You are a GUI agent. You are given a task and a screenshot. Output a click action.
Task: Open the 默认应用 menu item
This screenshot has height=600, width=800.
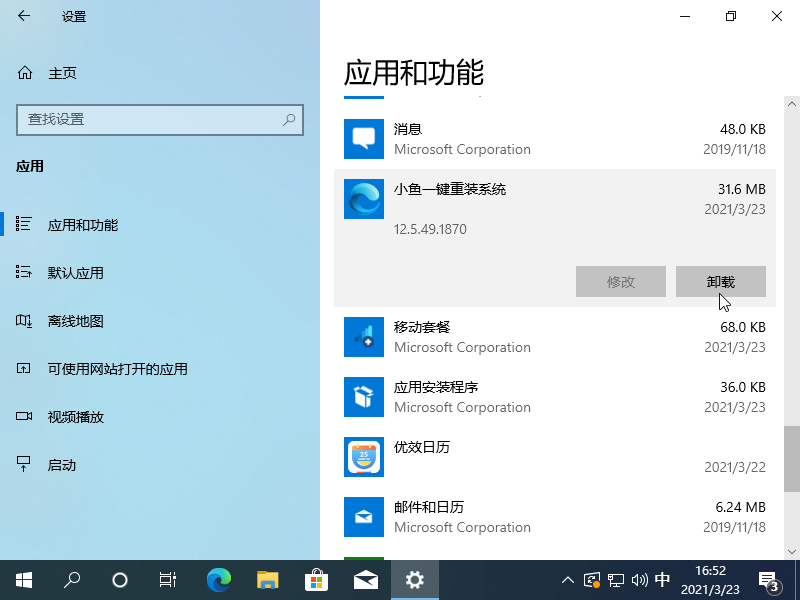(76, 273)
